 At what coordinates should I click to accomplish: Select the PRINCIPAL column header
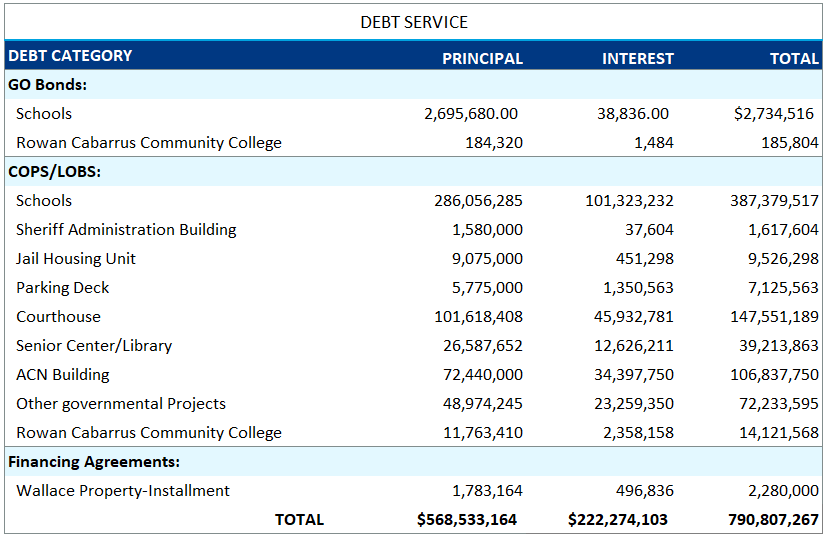click(482, 59)
